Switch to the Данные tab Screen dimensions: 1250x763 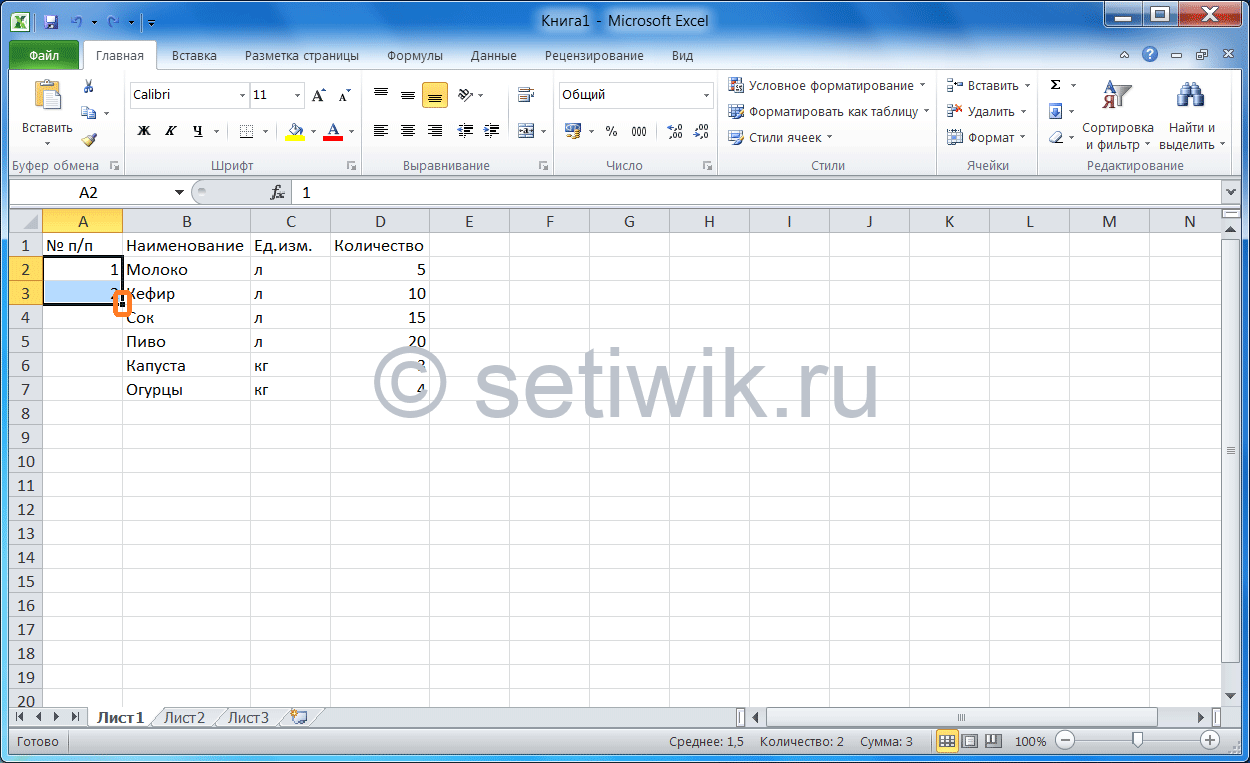[494, 56]
